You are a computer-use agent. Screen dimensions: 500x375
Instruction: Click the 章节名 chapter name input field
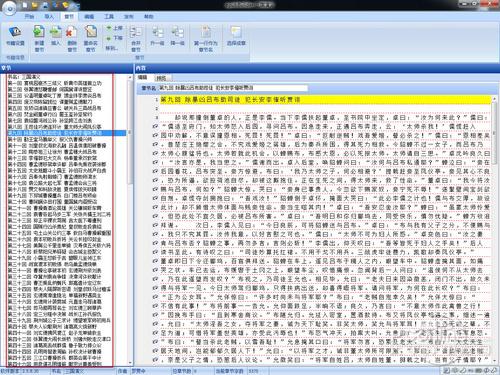pyautogui.click(x=233, y=88)
